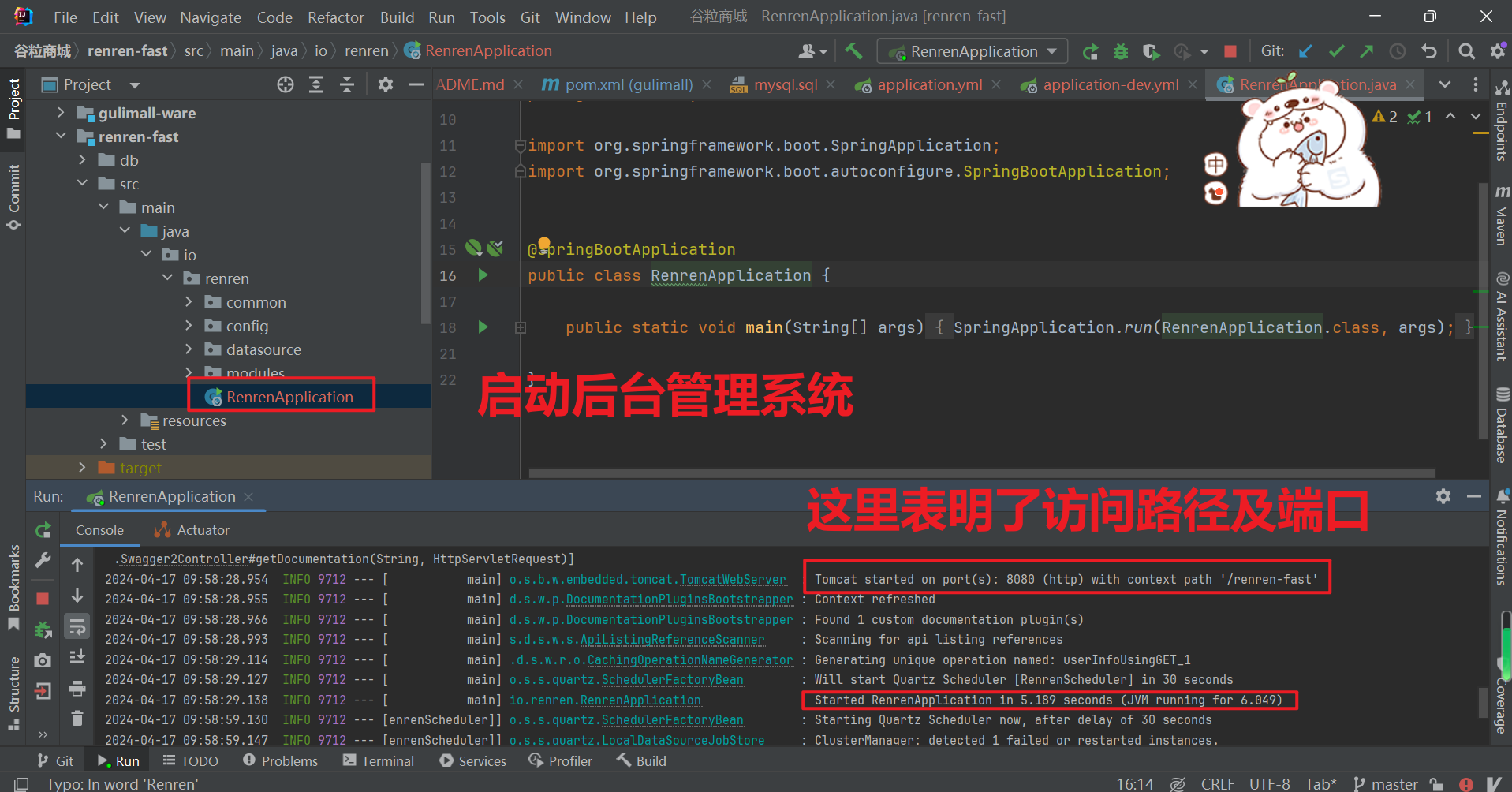Stop process in Run panel sidebar
Image resolution: width=1512 pixels, height=792 pixels.
pyautogui.click(x=43, y=599)
